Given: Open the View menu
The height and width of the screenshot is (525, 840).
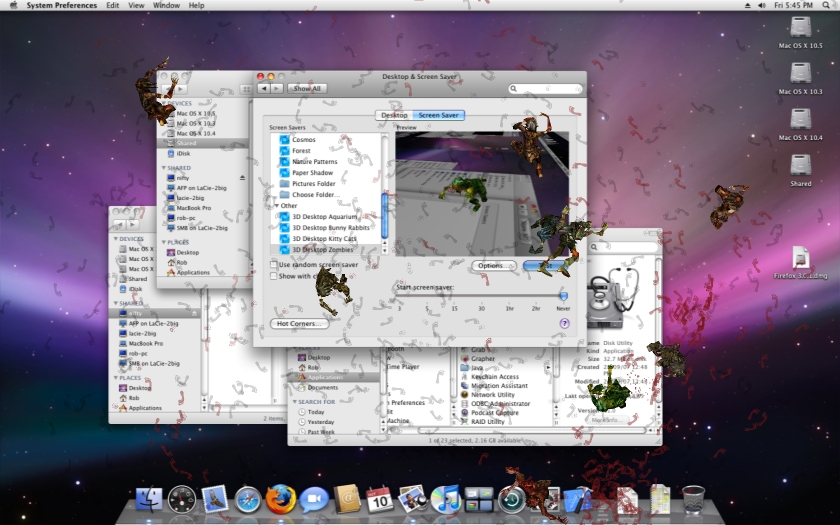Looking at the screenshot, I should pos(136,5).
